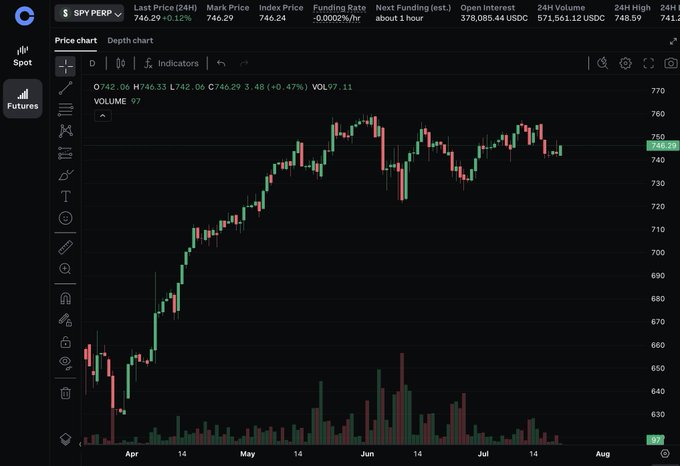Click the undo arrow
Screen dimensions: 680x466
221,63
